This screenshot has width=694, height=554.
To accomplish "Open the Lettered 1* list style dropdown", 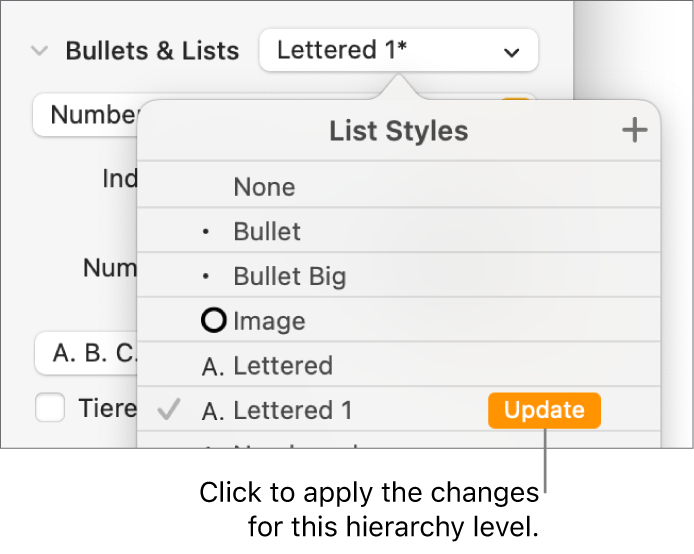I will (x=398, y=50).
